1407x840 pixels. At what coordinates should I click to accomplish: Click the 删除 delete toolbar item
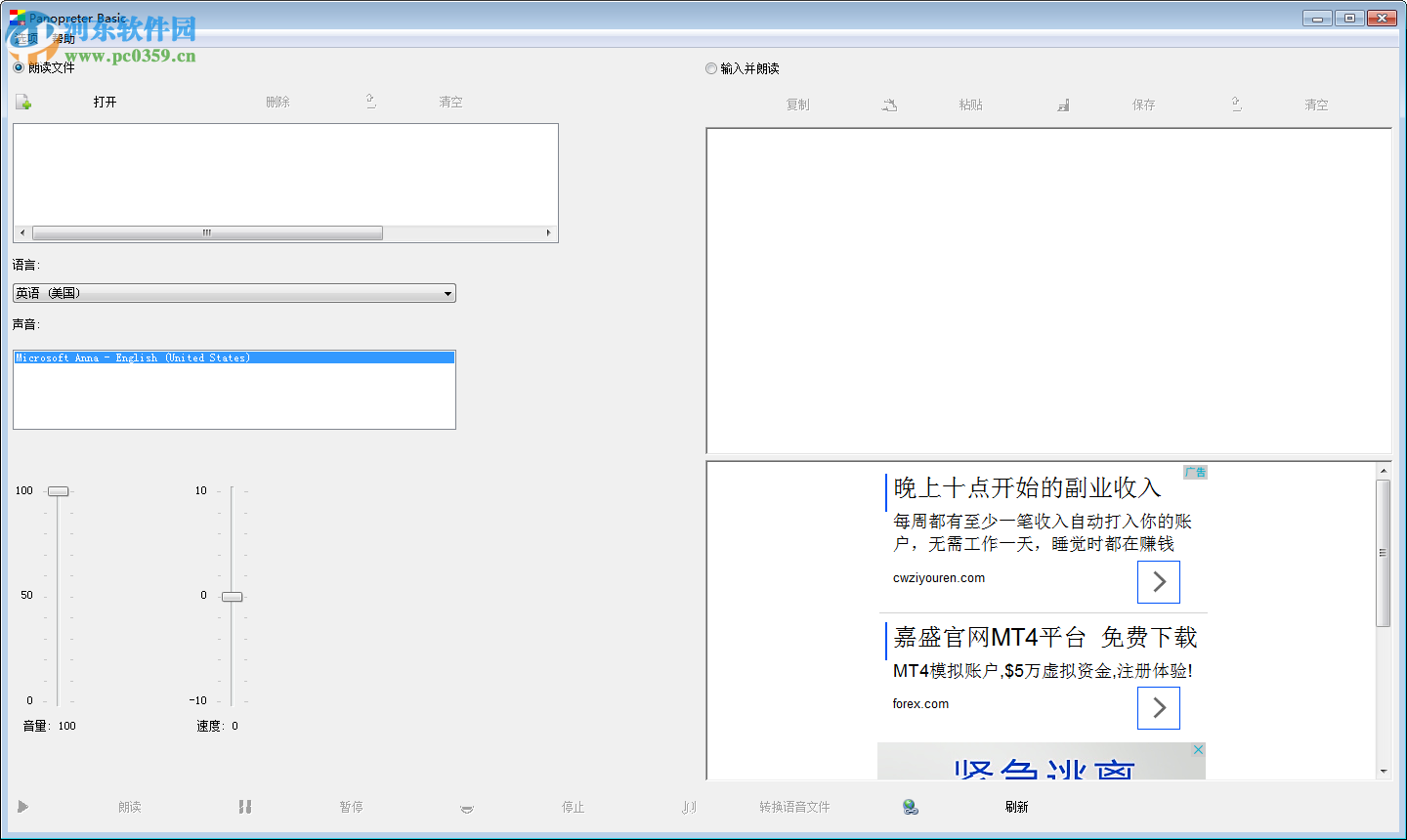[x=277, y=101]
